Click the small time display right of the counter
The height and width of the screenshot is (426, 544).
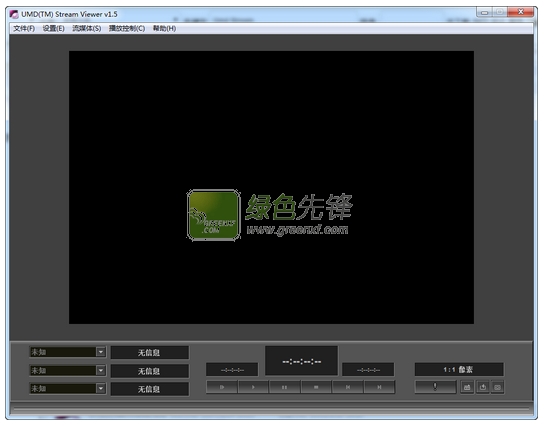[368, 370]
